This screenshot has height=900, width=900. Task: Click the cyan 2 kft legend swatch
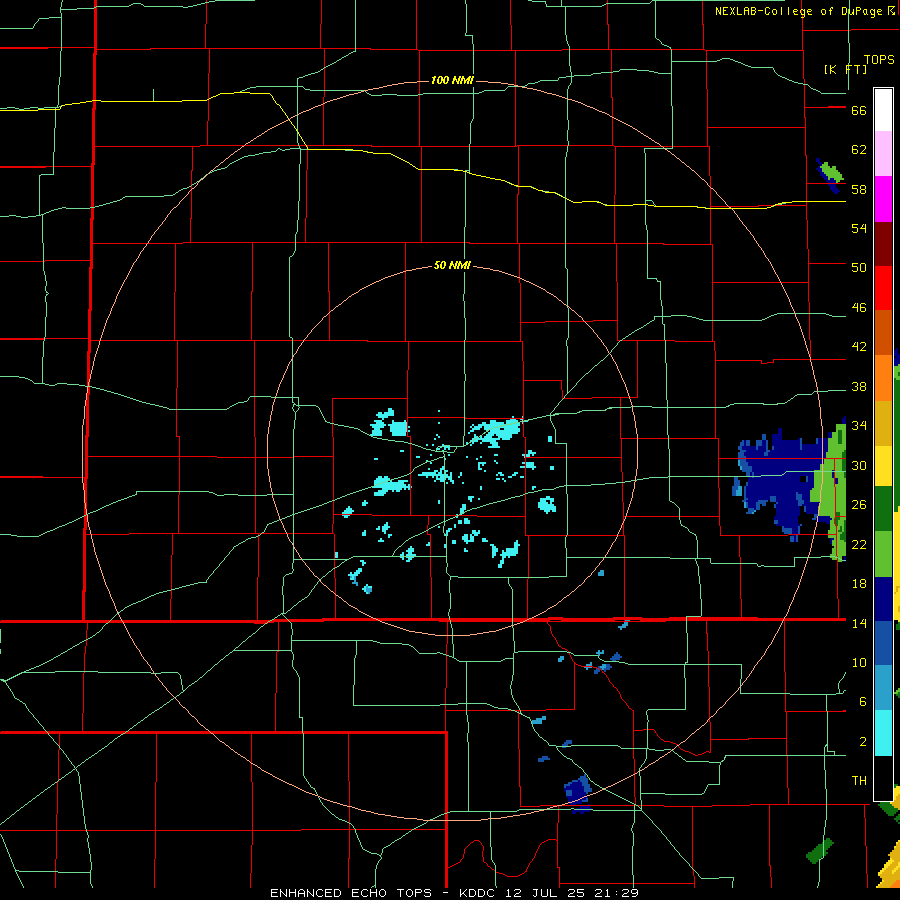[883, 734]
